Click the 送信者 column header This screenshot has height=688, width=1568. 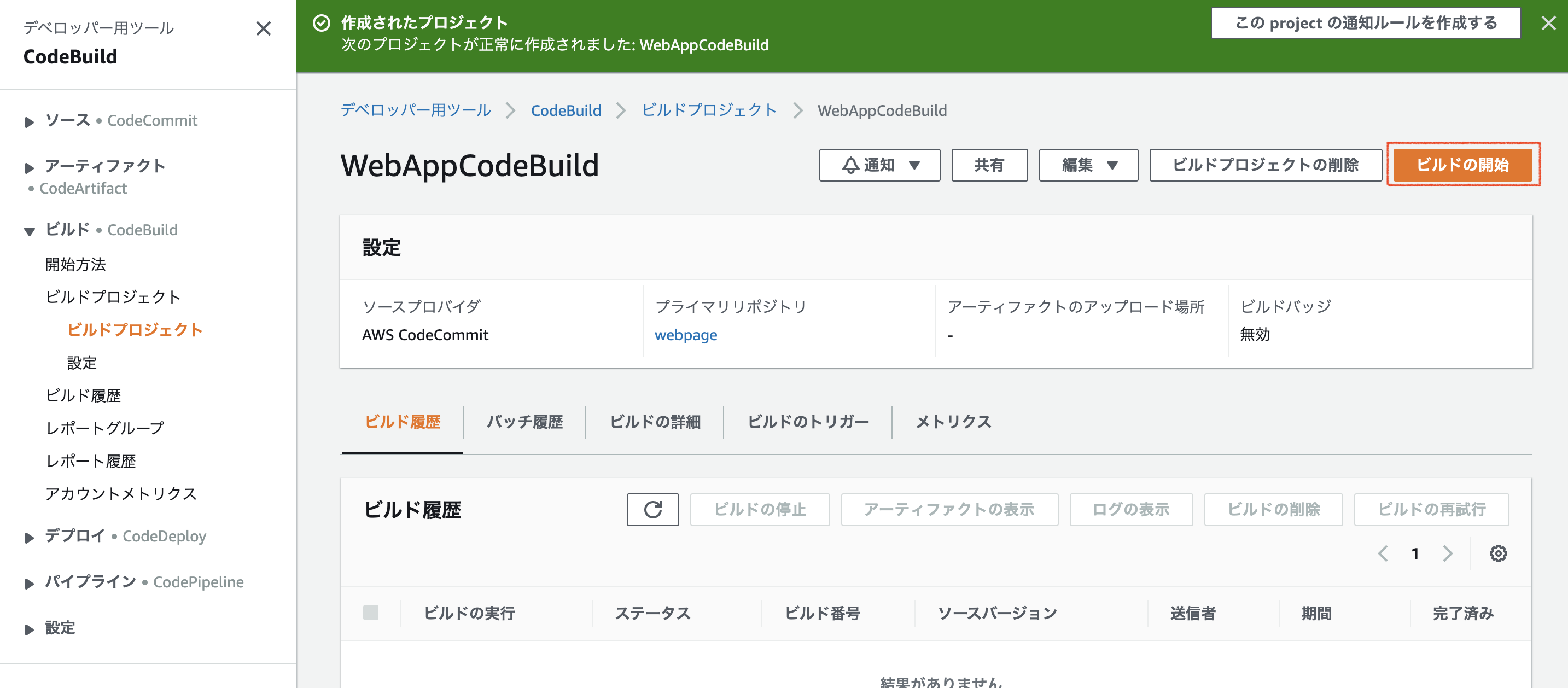(x=1192, y=613)
